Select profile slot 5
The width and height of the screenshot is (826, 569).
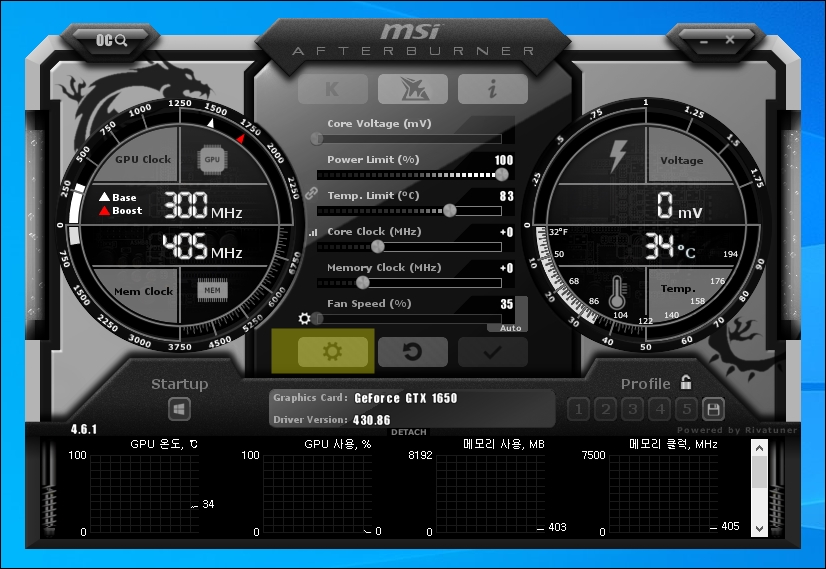[687, 409]
